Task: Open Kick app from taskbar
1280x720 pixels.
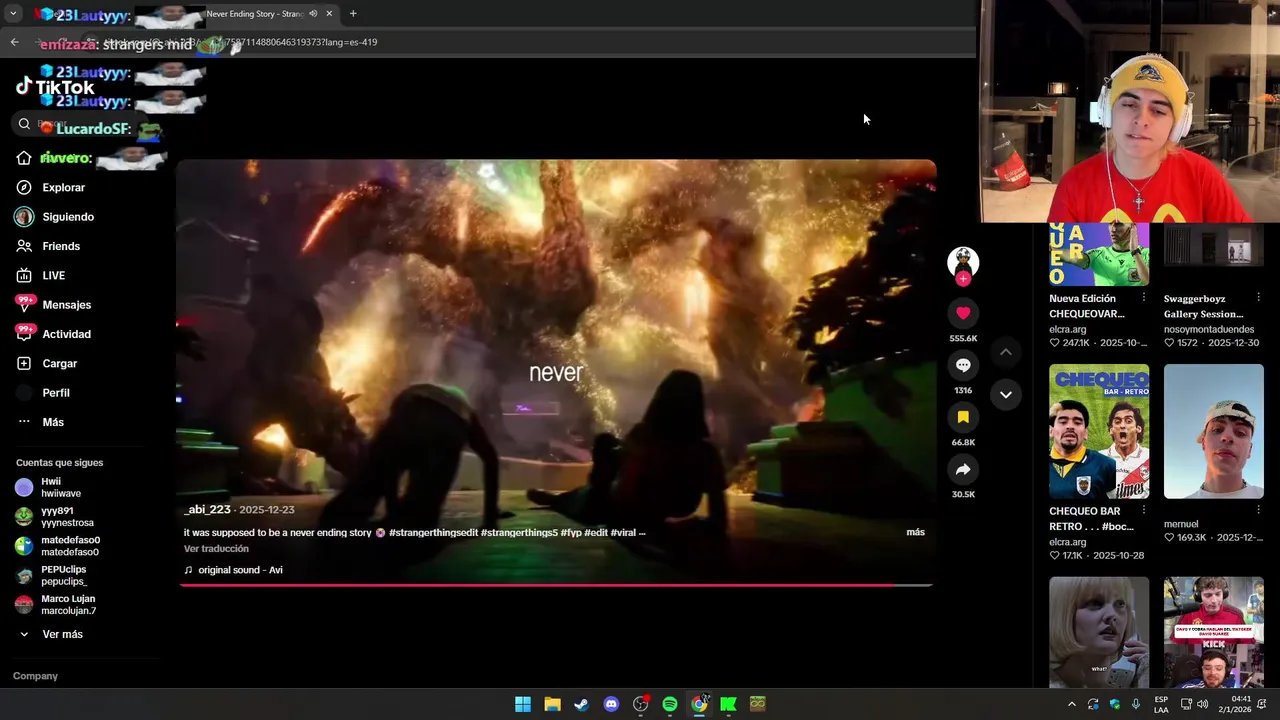Action: click(x=728, y=704)
